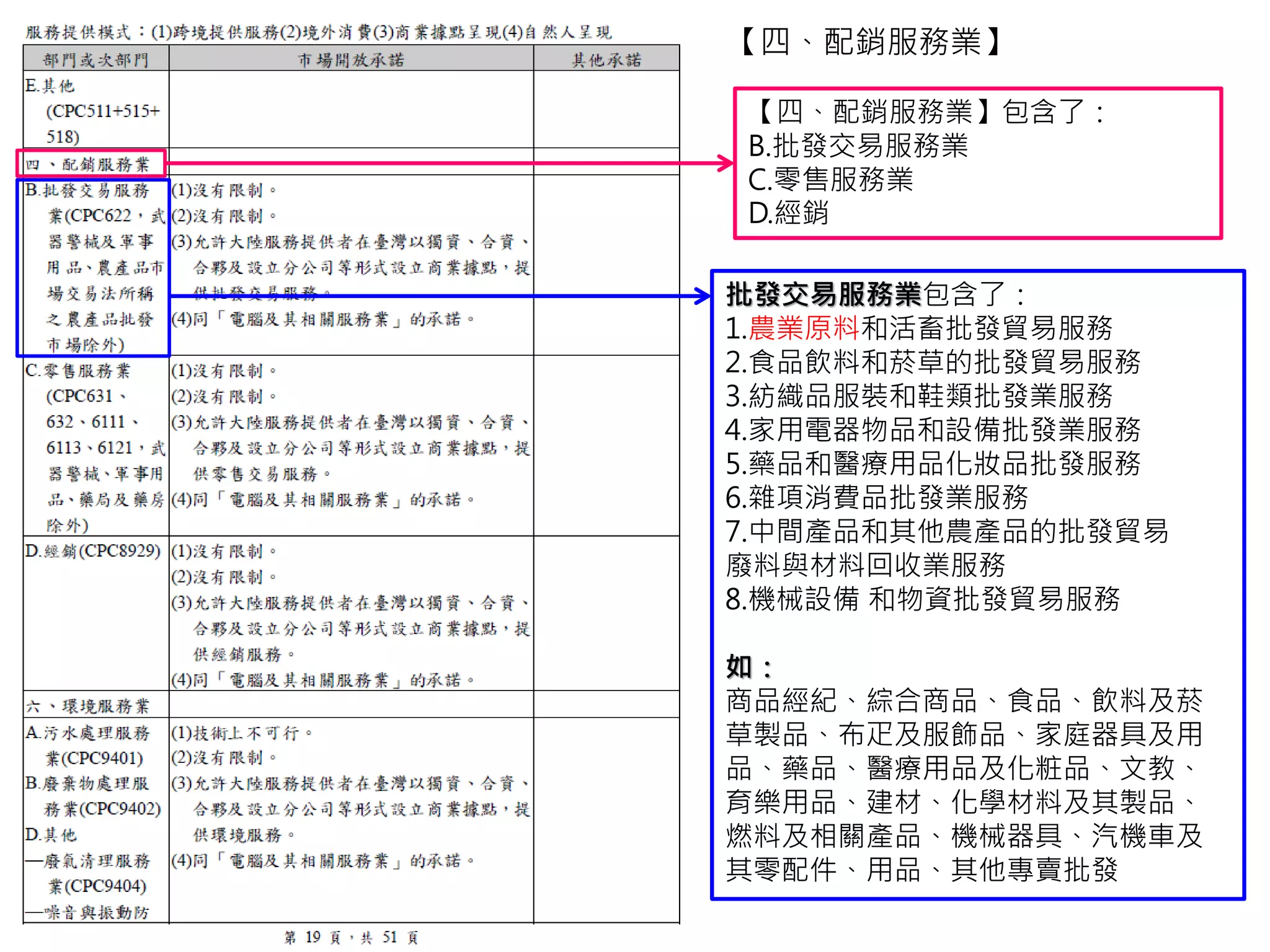
Task: Click table cell D.其他
Action: click(x=51, y=835)
